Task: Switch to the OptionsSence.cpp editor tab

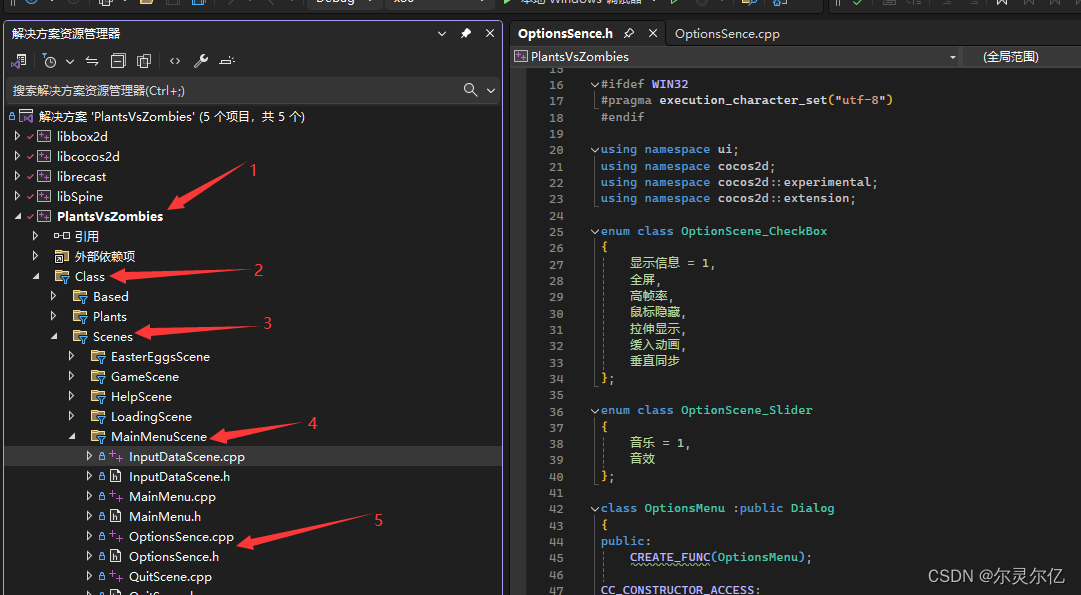Action: tap(727, 33)
